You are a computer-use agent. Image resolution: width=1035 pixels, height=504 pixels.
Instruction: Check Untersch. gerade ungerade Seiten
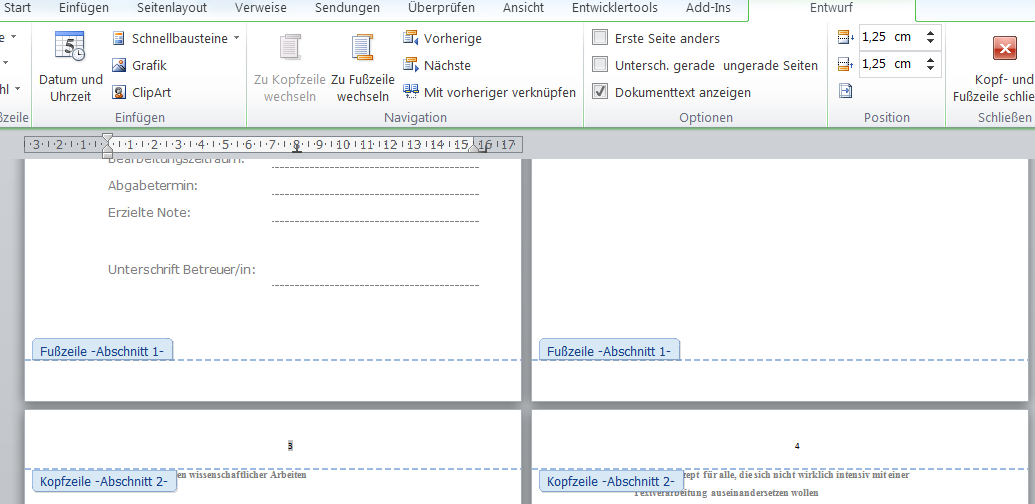click(x=600, y=65)
